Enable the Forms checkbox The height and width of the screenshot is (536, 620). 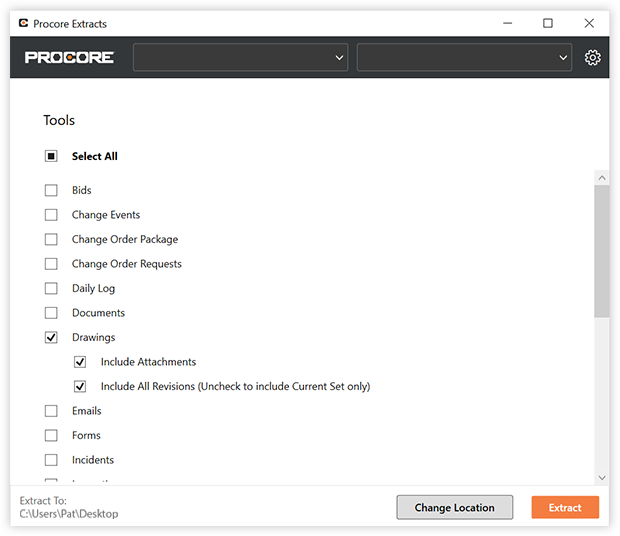click(x=51, y=435)
